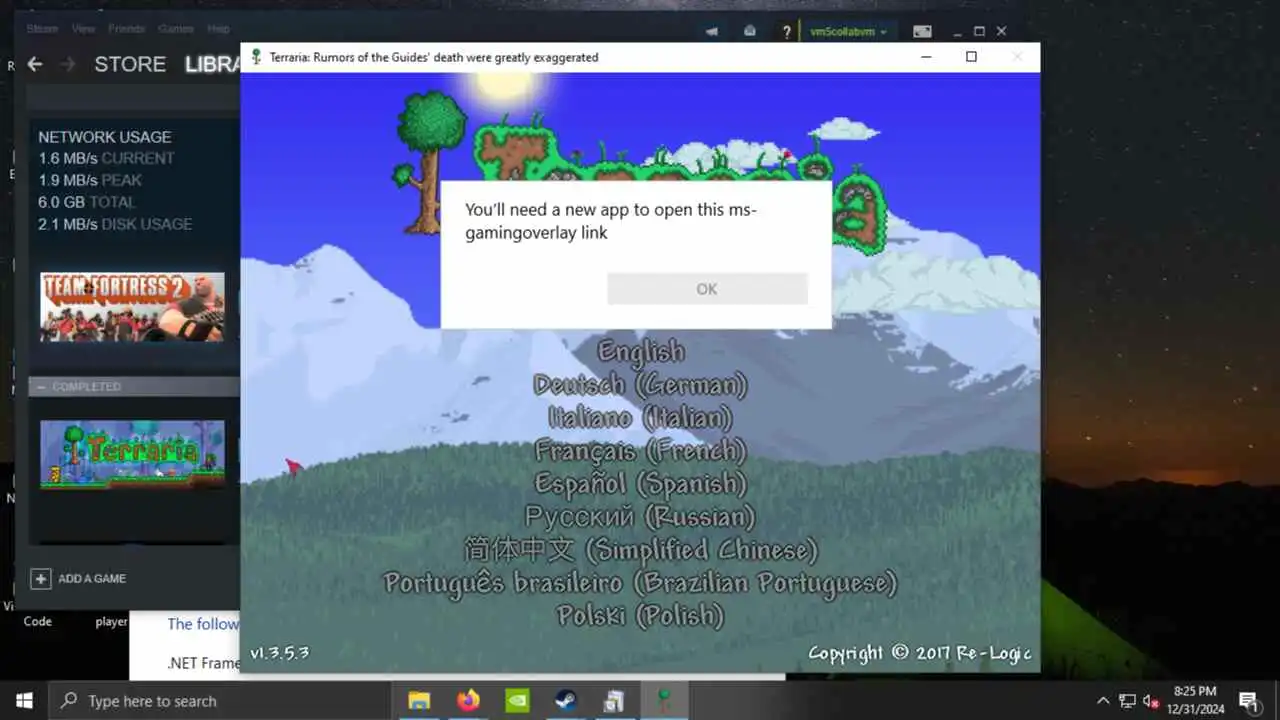Click the 1.9 MB/s PEAK value

tap(90, 180)
